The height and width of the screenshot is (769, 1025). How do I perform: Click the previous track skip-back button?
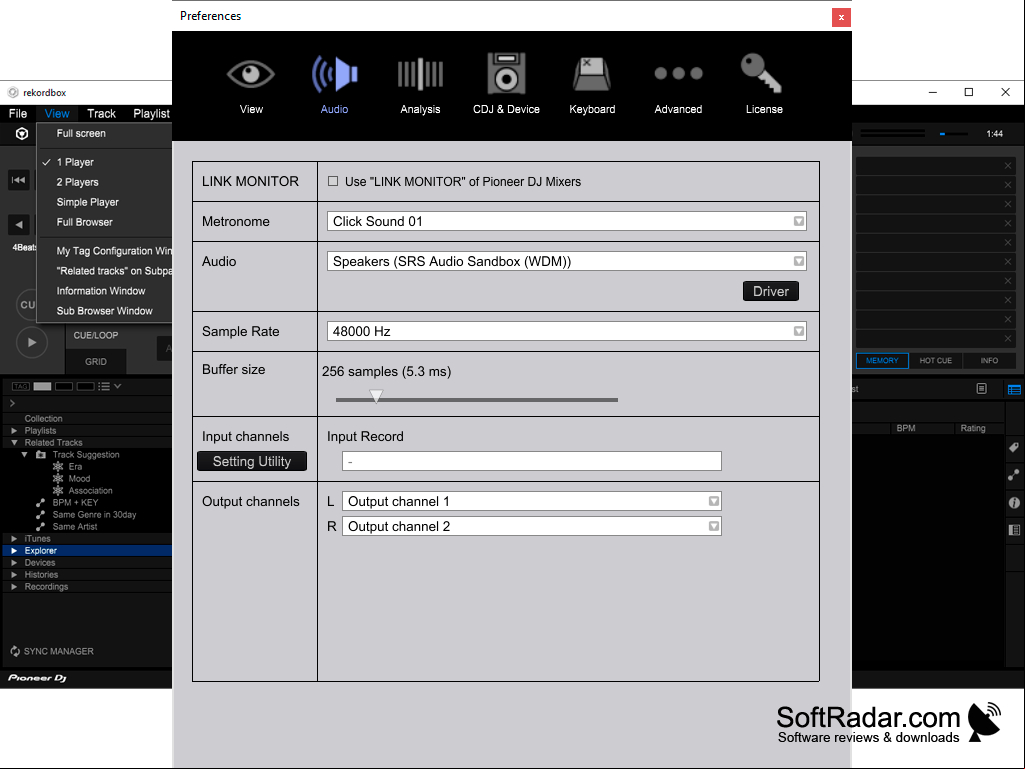pos(19,180)
